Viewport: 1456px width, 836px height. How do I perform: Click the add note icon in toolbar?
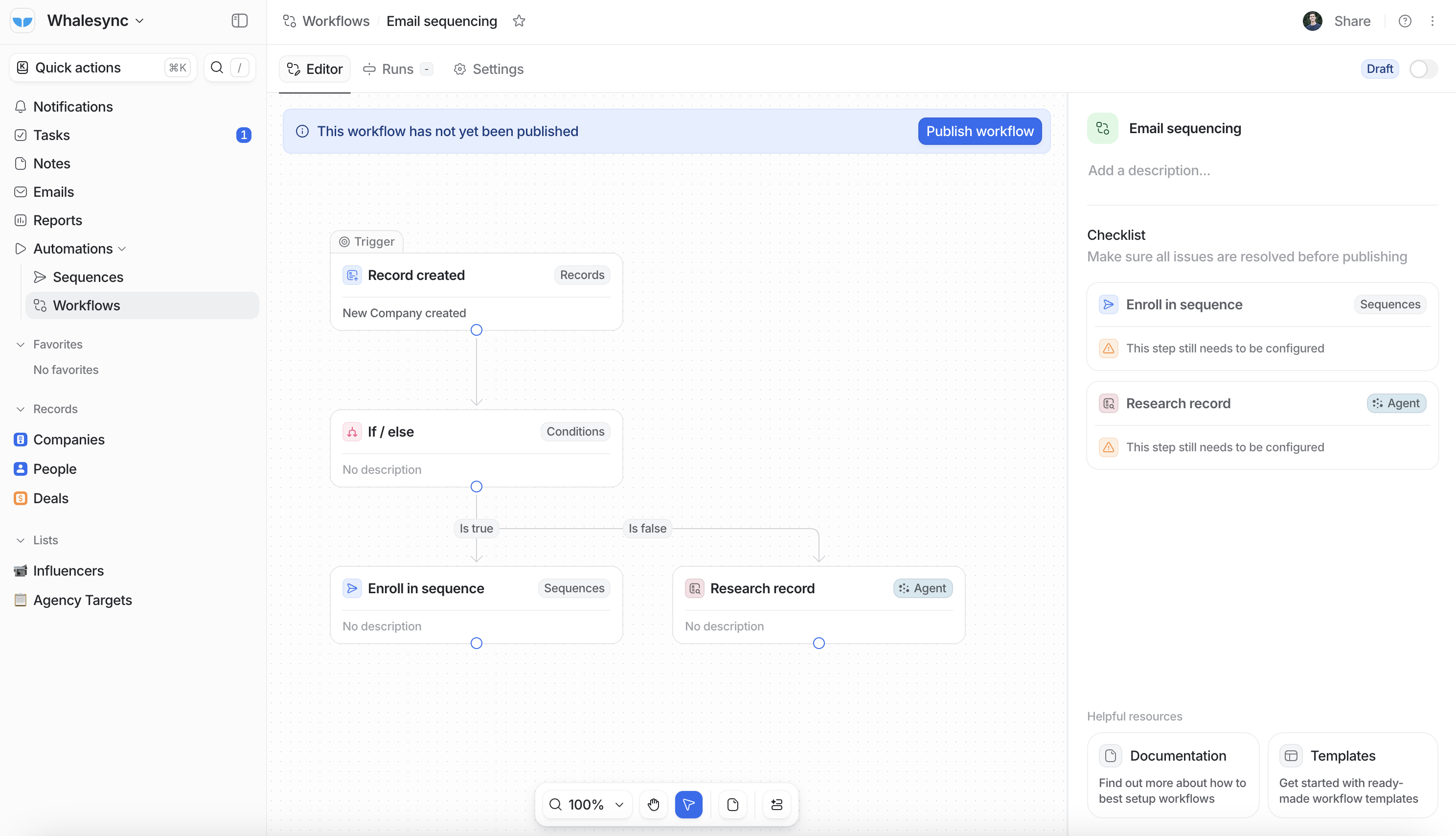click(732, 804)
